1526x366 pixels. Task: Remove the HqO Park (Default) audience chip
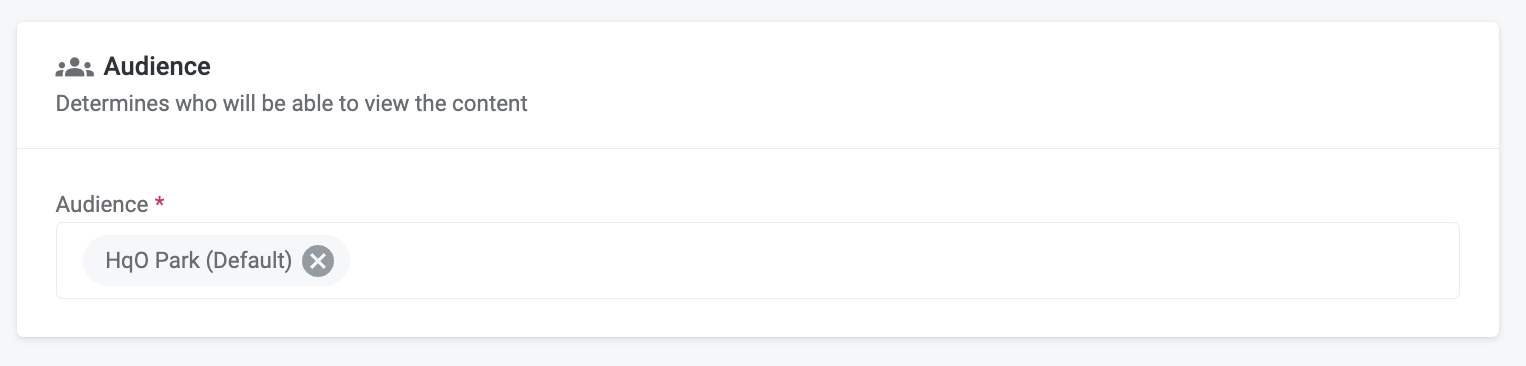click(x=318, y=261)
